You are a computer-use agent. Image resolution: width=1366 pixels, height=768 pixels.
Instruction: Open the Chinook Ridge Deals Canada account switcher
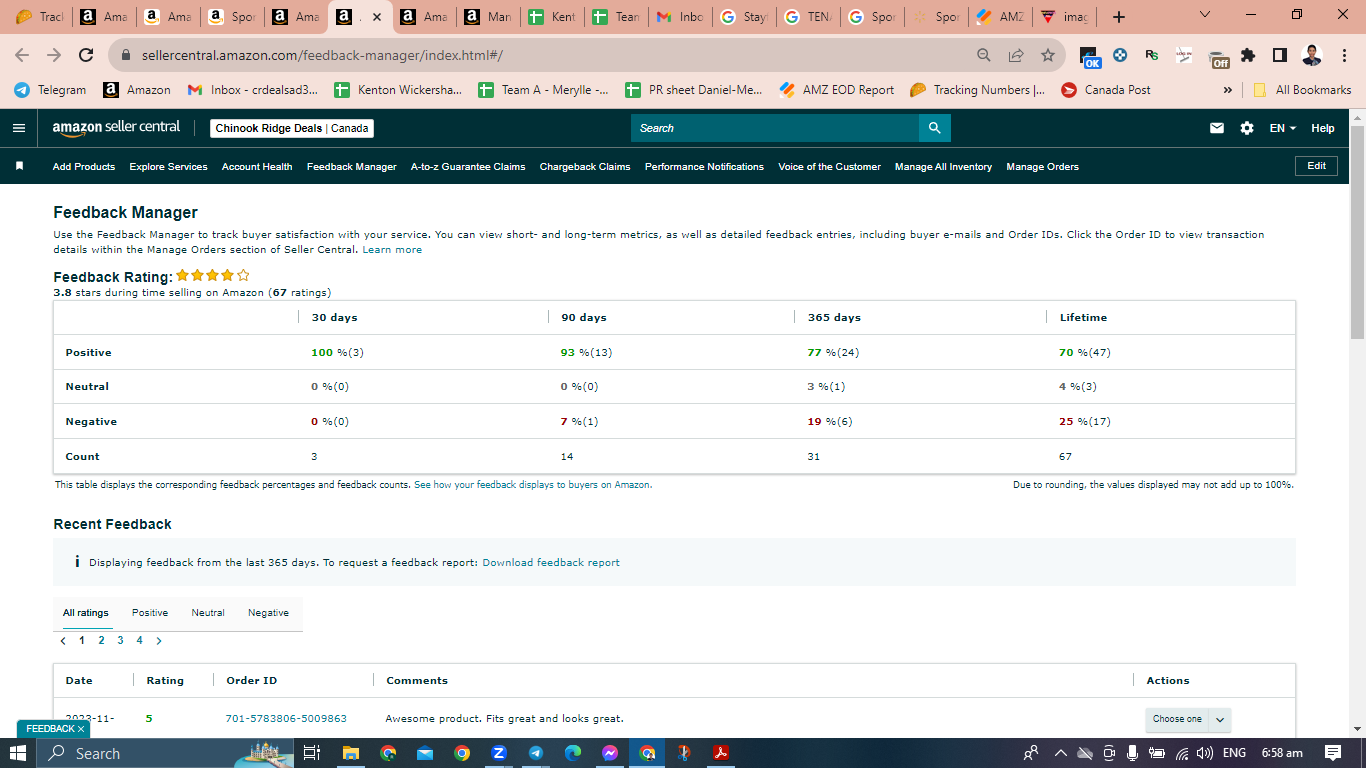[293, 128]
